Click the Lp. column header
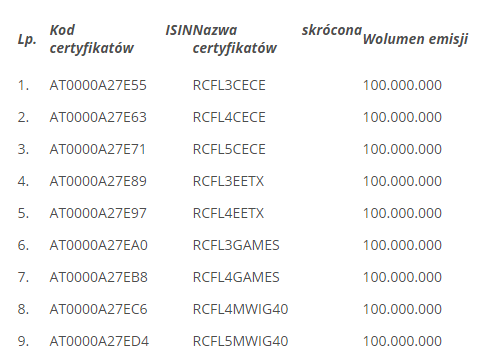484x364 pixels. point(27,40)
